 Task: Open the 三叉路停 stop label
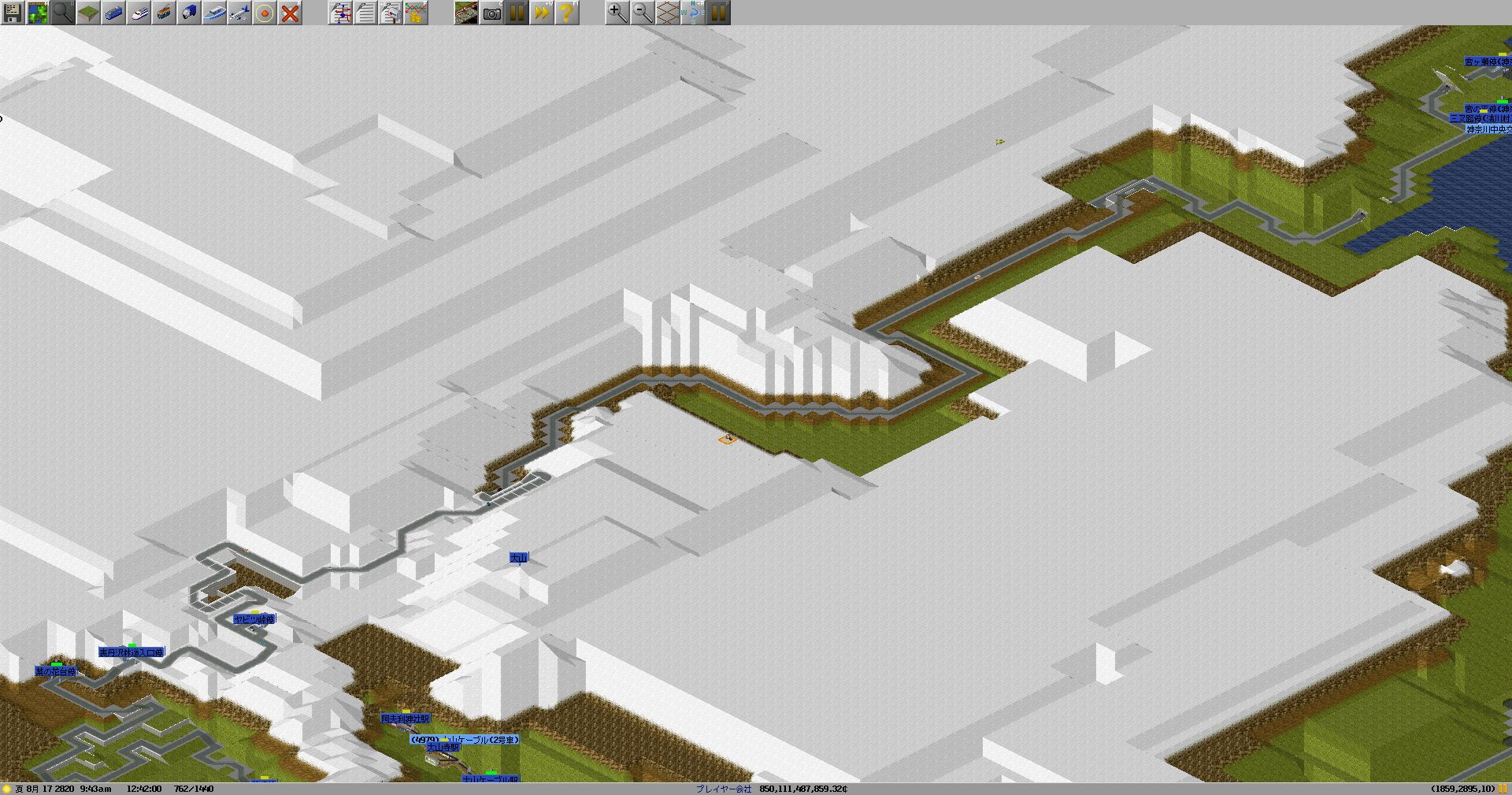pos(1480,118)
